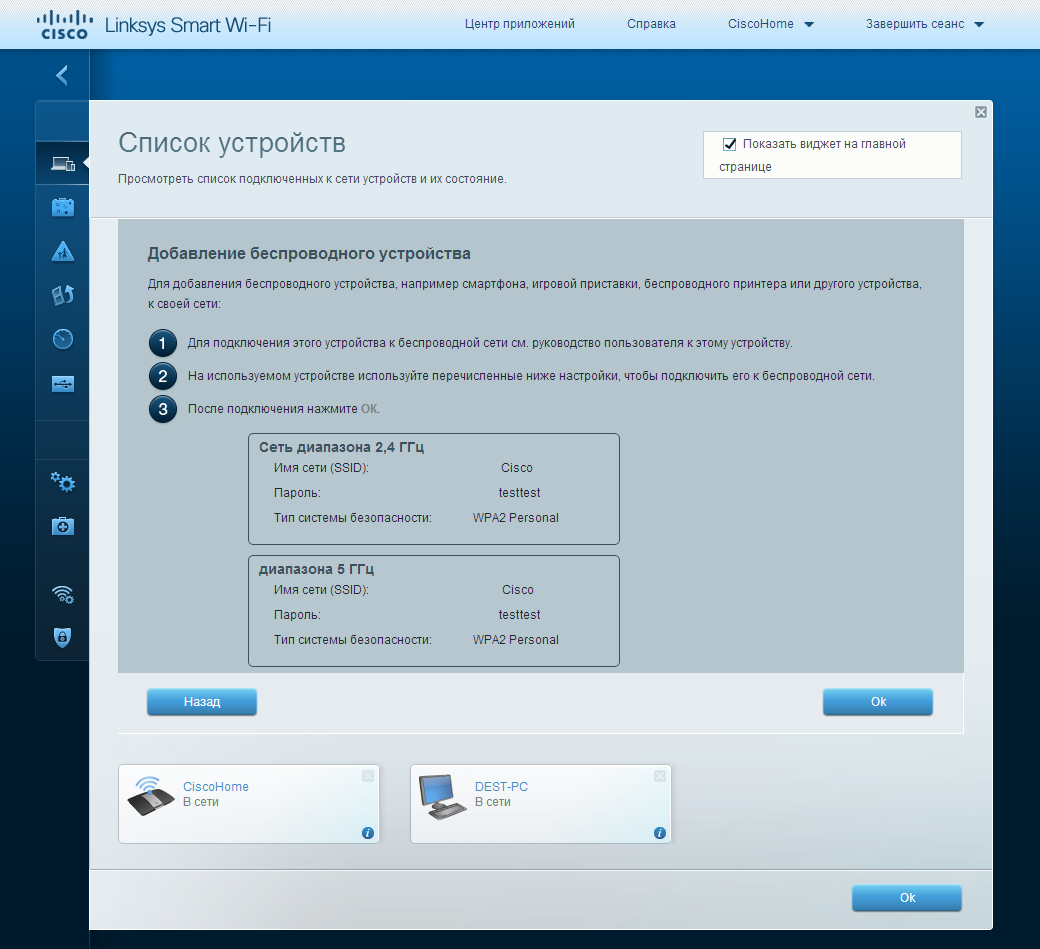Select WPA2 Personal for 5 ГГц network
Screen dimensions: 1040x949
515,640
